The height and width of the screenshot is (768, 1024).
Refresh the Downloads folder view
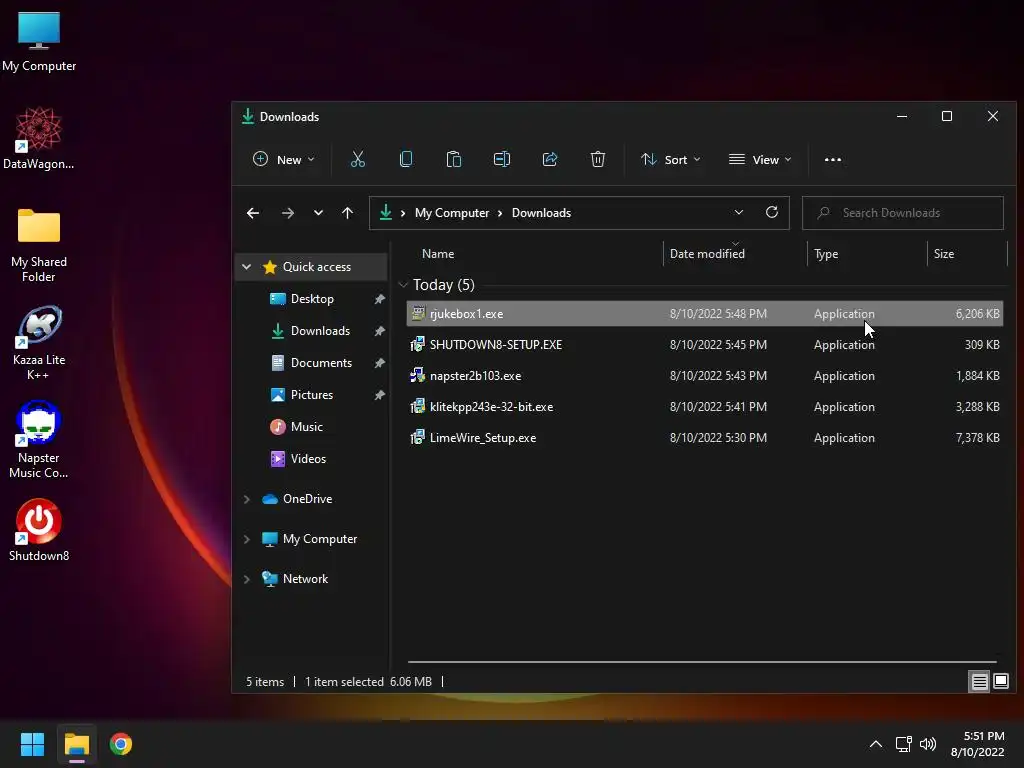pyautogui.click(x=772, y=212)
